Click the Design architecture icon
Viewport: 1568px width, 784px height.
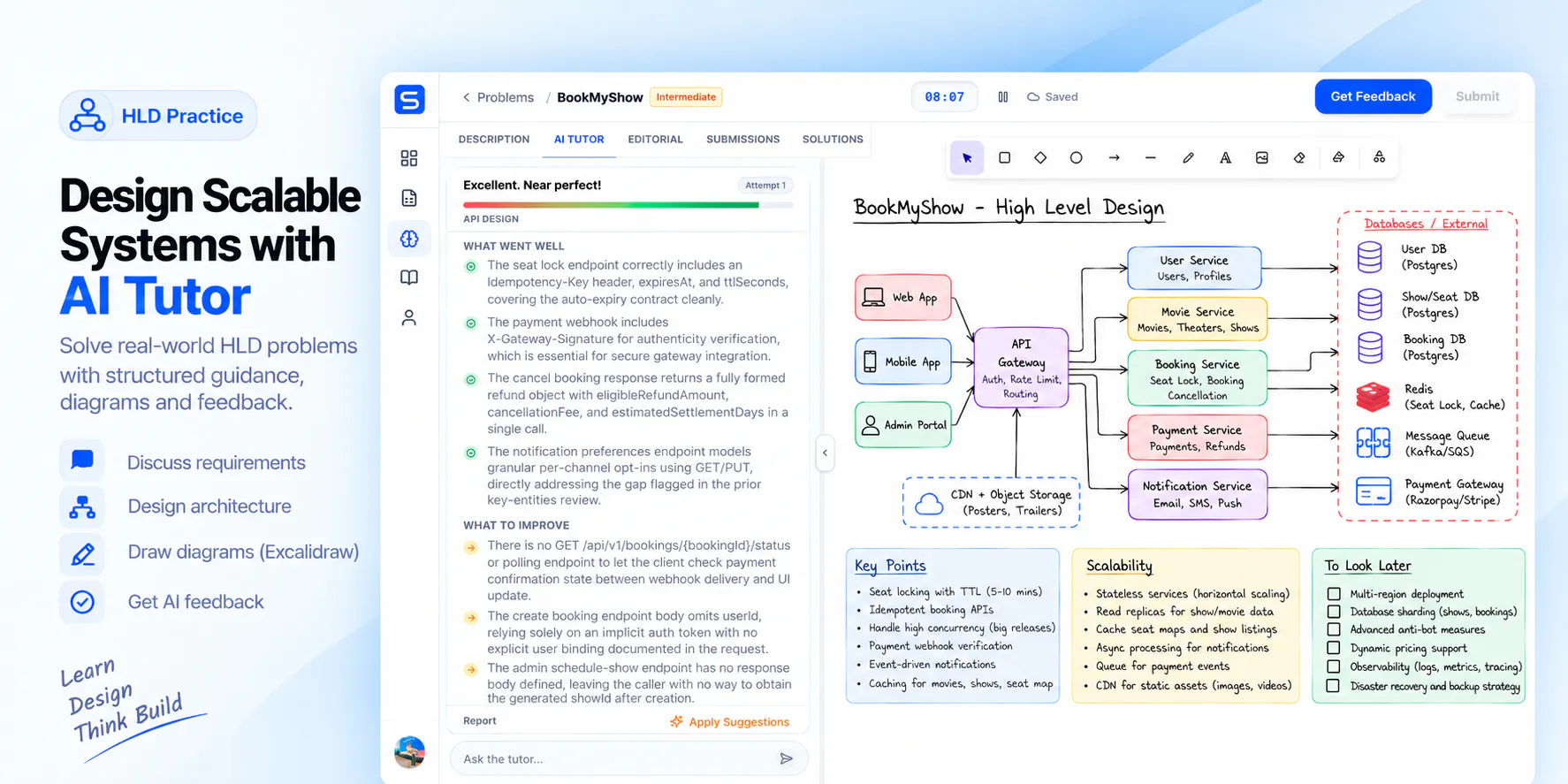82,507
